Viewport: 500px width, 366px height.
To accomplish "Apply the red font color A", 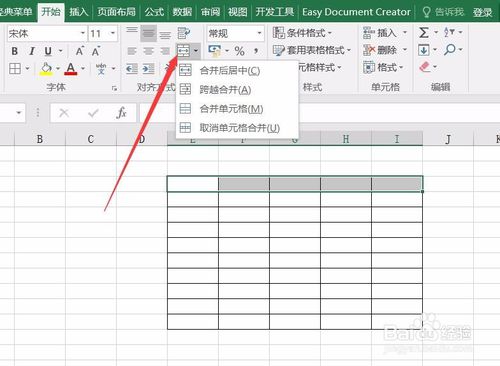I will tap(71, 69).
